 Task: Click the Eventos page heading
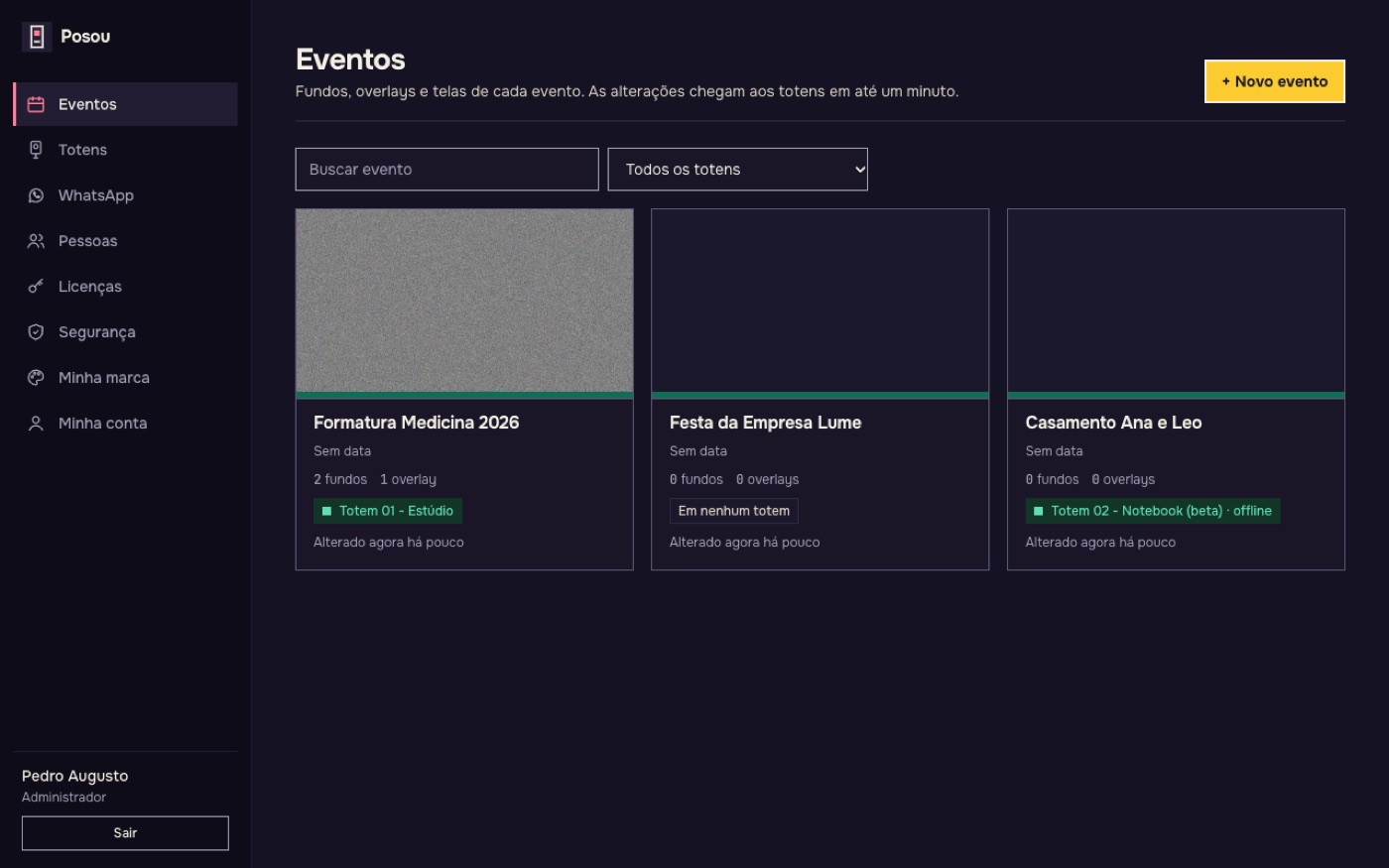(x=350, y=60)
